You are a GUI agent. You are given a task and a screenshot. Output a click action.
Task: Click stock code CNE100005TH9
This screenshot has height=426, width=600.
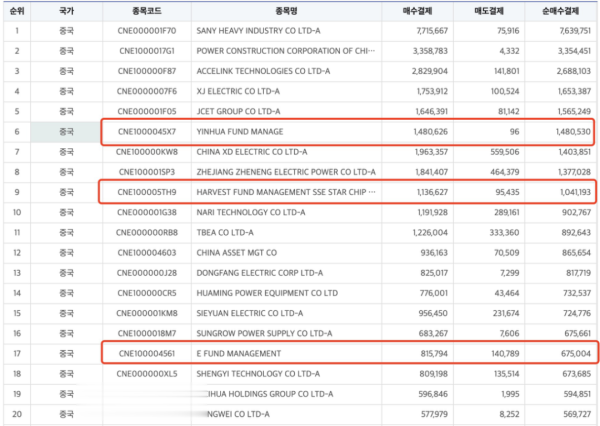(147, 192)
